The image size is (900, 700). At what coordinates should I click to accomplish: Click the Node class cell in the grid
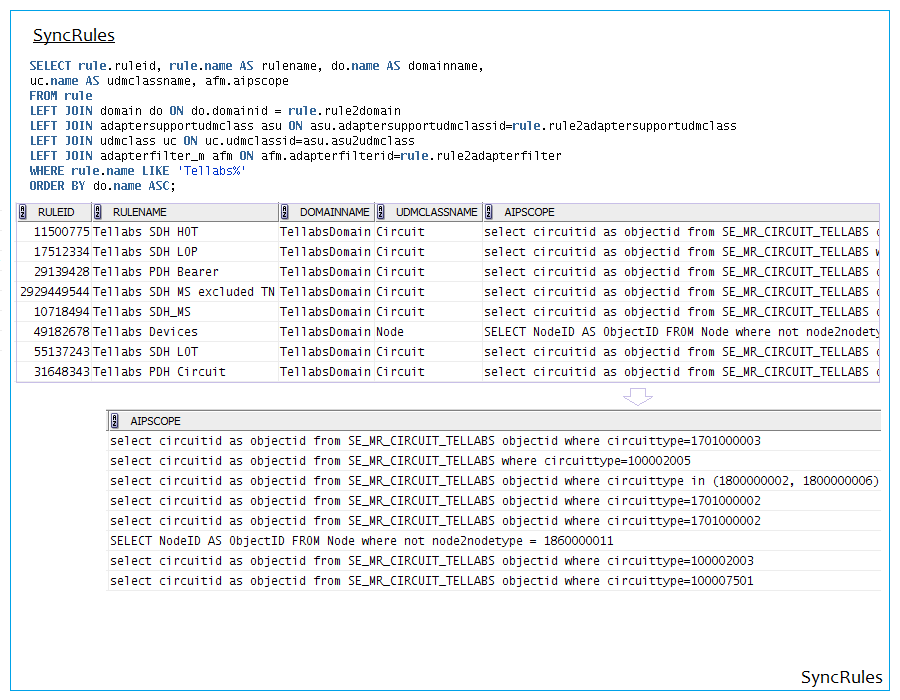coord(390,332)
